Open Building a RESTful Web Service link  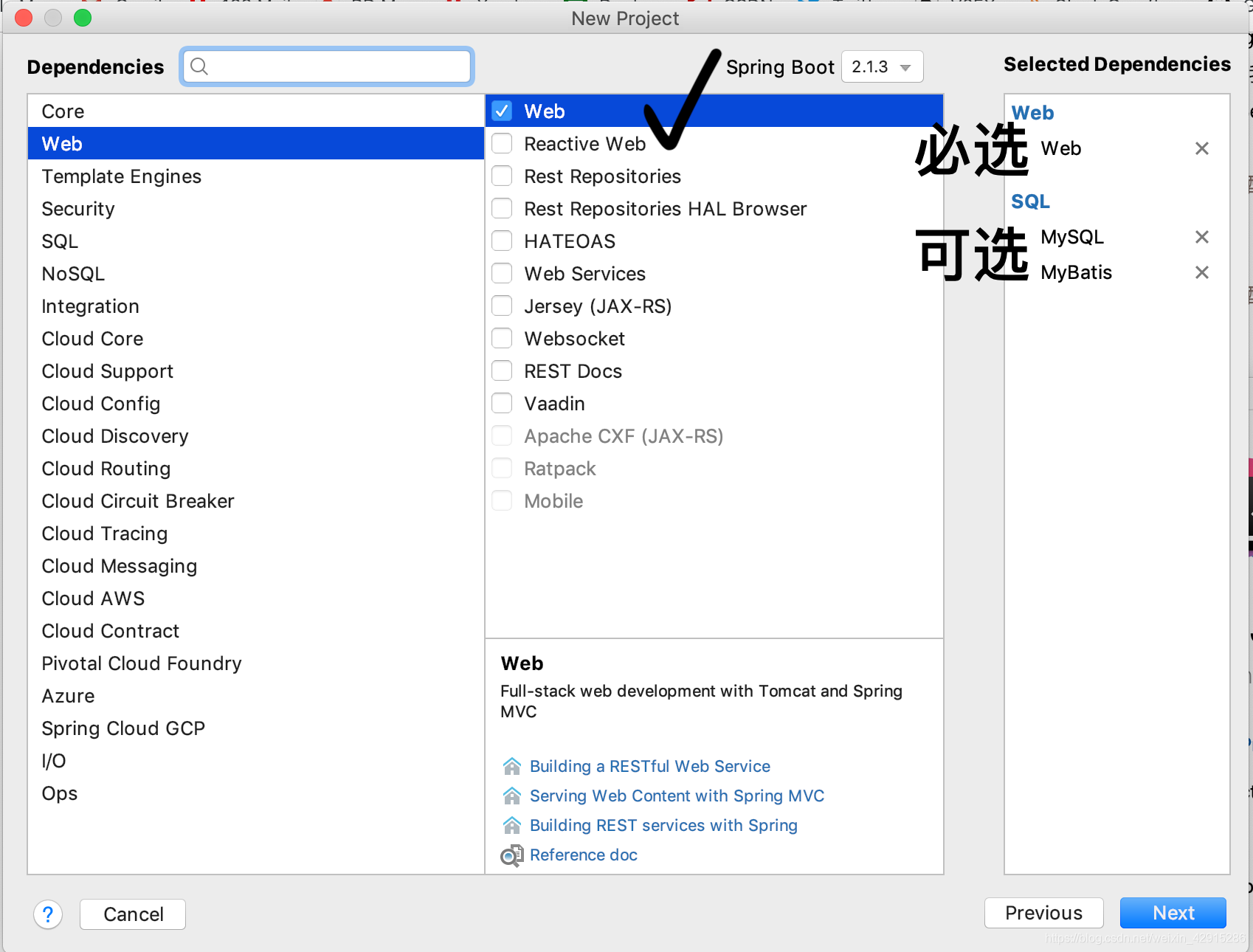(650, 766)
